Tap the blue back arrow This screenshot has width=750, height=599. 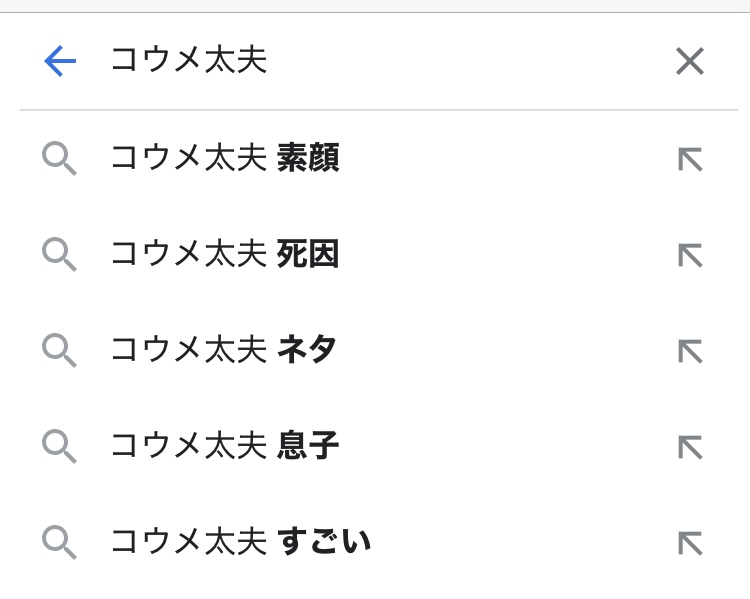[60, 62]
